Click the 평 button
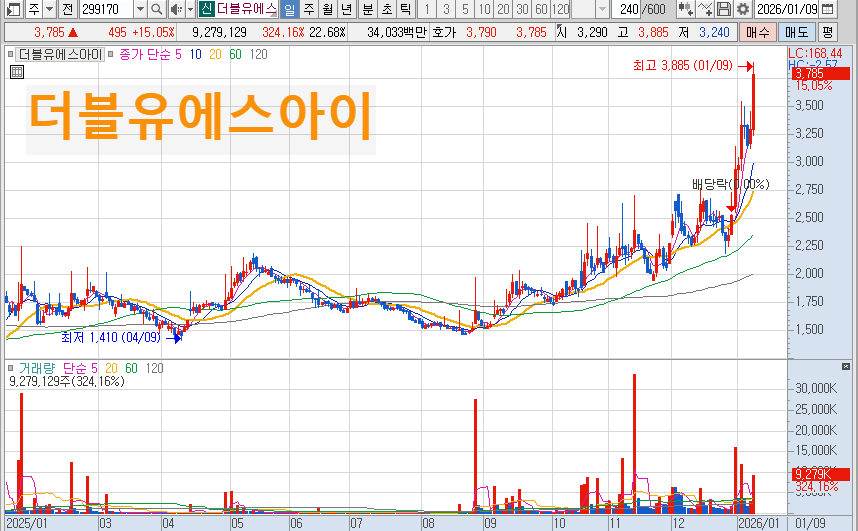The width and height of the screenshot is (858, 531). (x=828, y=32)
